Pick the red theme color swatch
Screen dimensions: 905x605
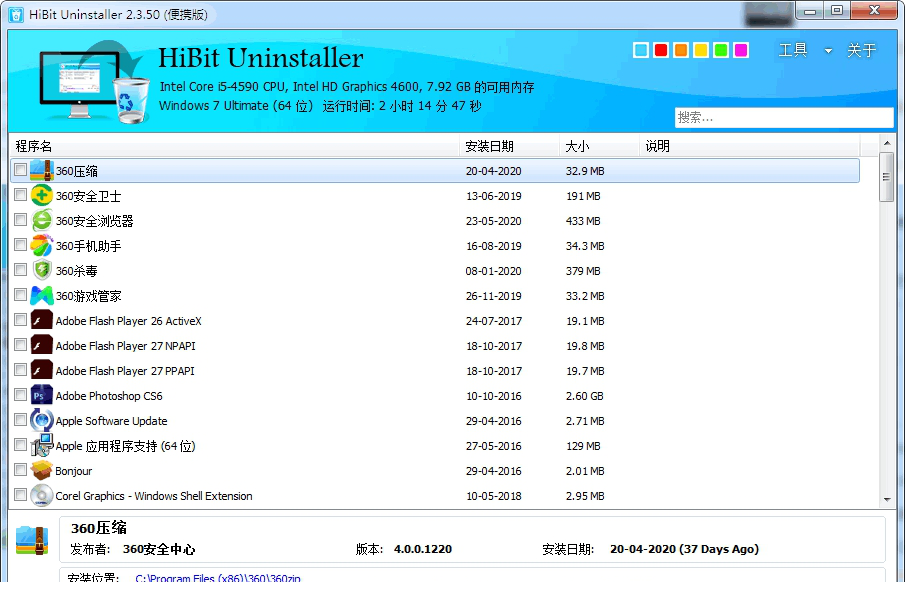[659, 49]
